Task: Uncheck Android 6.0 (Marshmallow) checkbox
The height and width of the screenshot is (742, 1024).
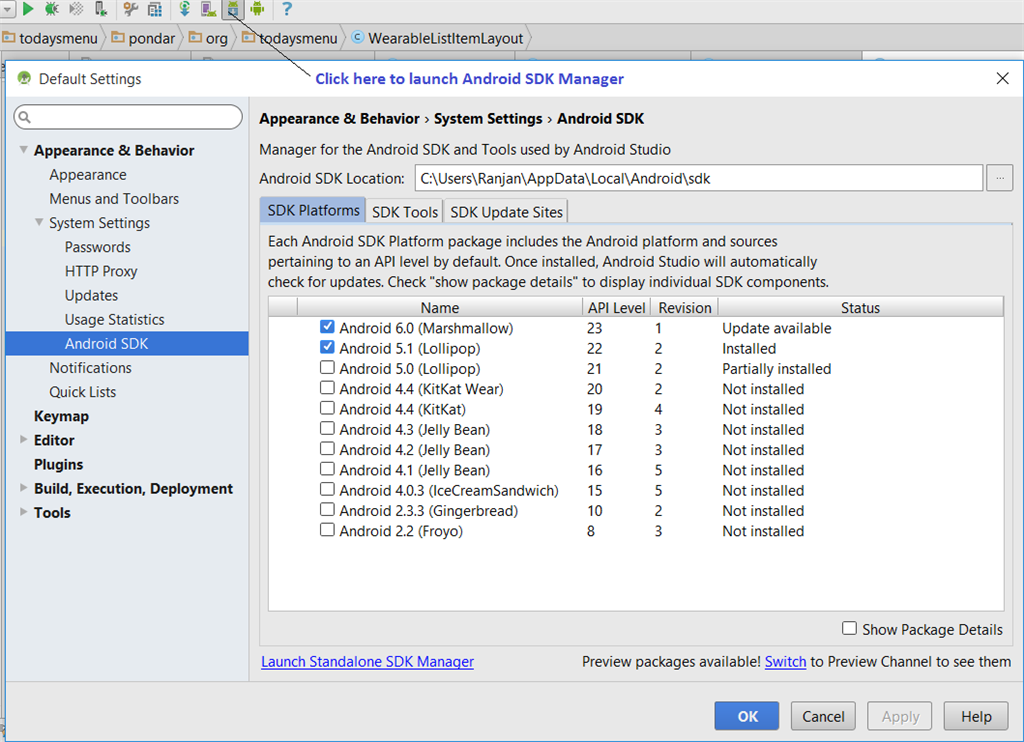Action: point(327,327)
